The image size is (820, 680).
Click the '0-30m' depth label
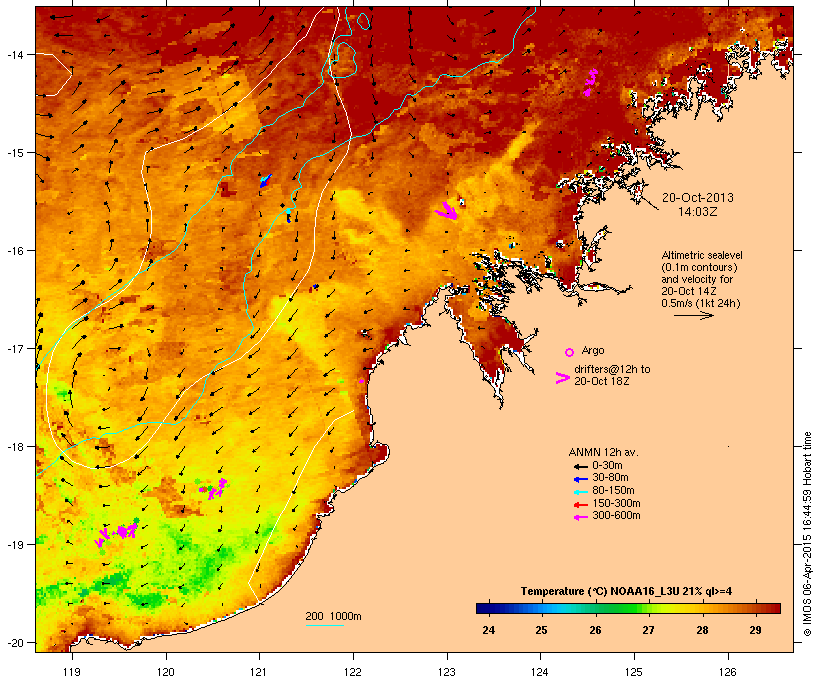(x=607, y=466)
